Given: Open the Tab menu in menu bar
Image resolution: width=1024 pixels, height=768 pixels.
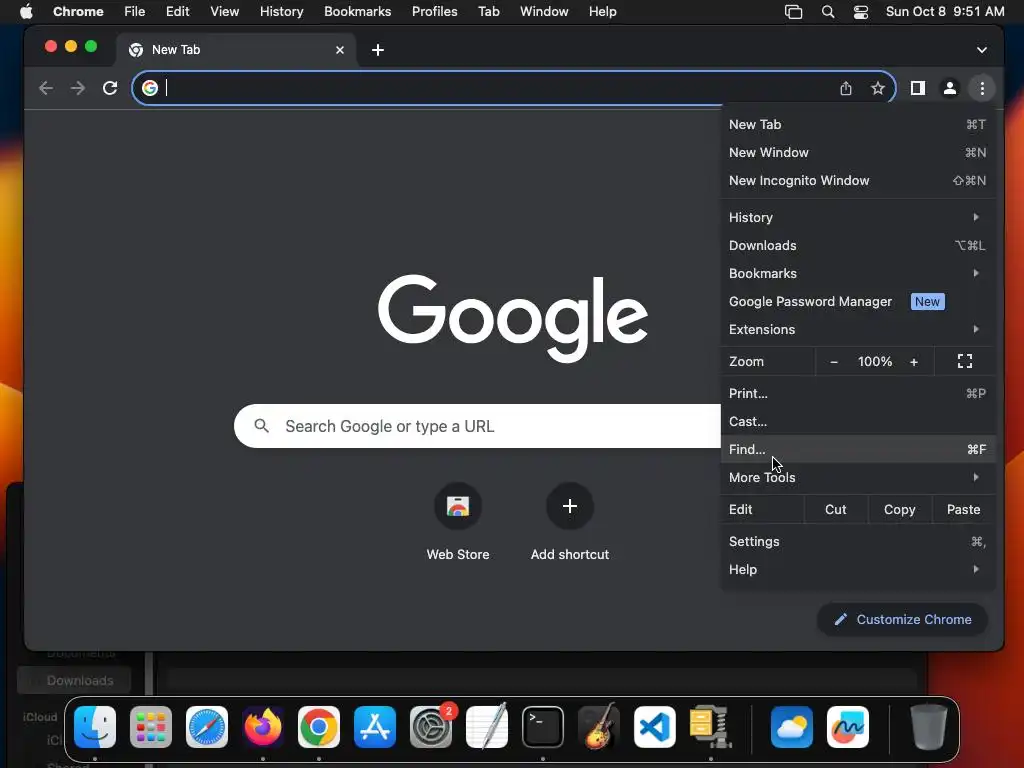Looking at the screenshot, I should pyautogui.click(x=488, y=12).
